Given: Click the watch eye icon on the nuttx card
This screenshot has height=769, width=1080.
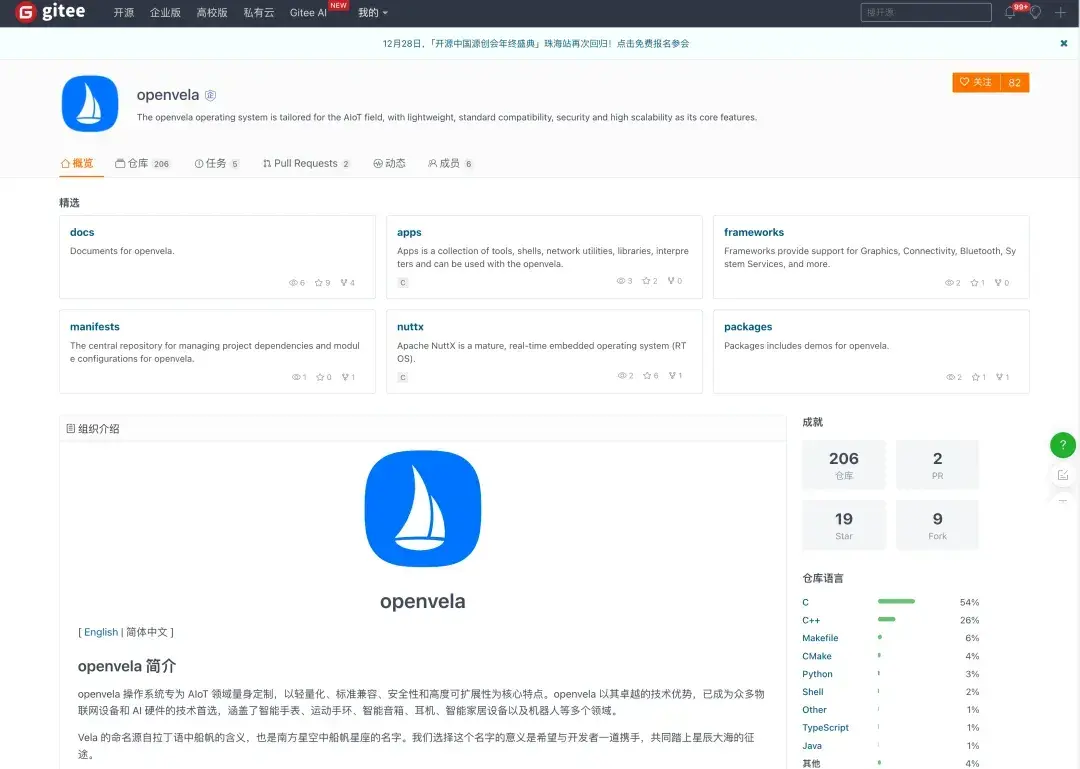Looking at the screenshot, I should 620,376.
